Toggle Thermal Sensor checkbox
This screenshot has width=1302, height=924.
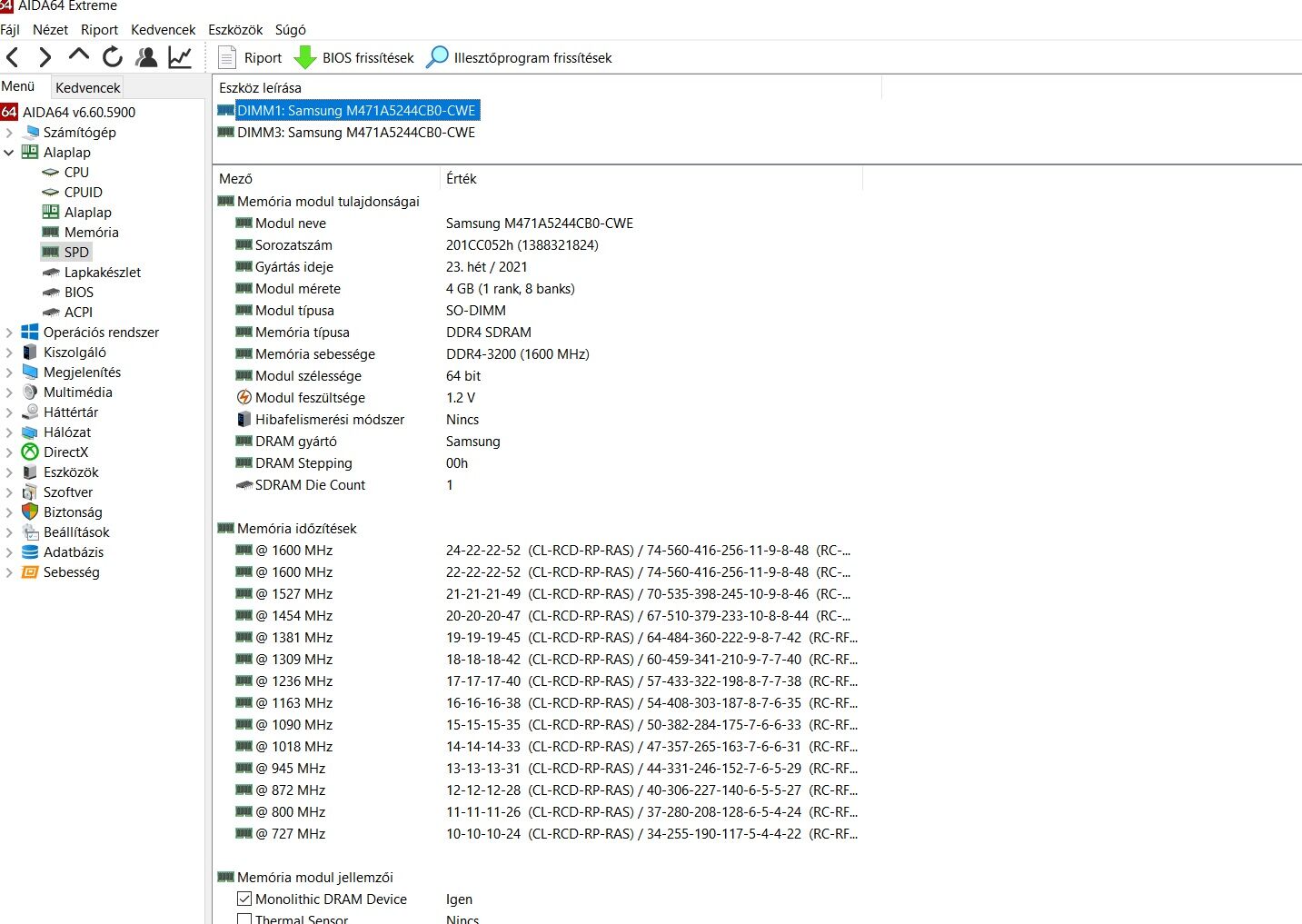point(244,919)
